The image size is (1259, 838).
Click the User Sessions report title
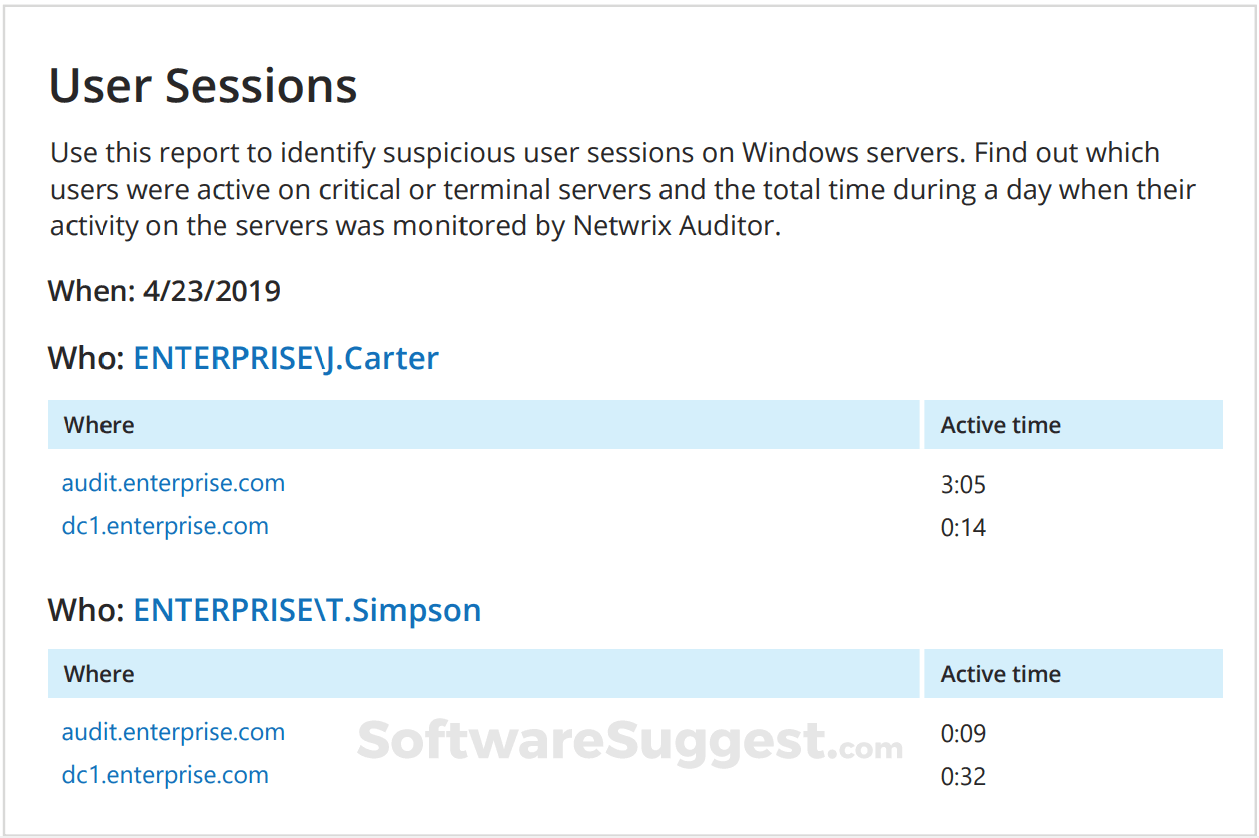point(203,85)
